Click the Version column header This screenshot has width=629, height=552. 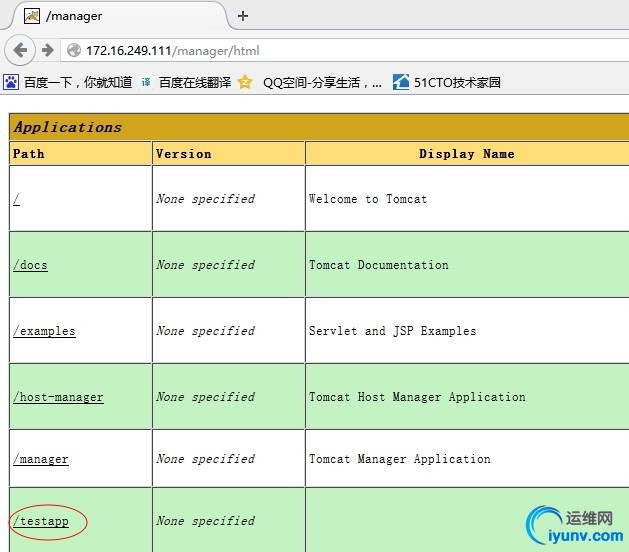228,153
